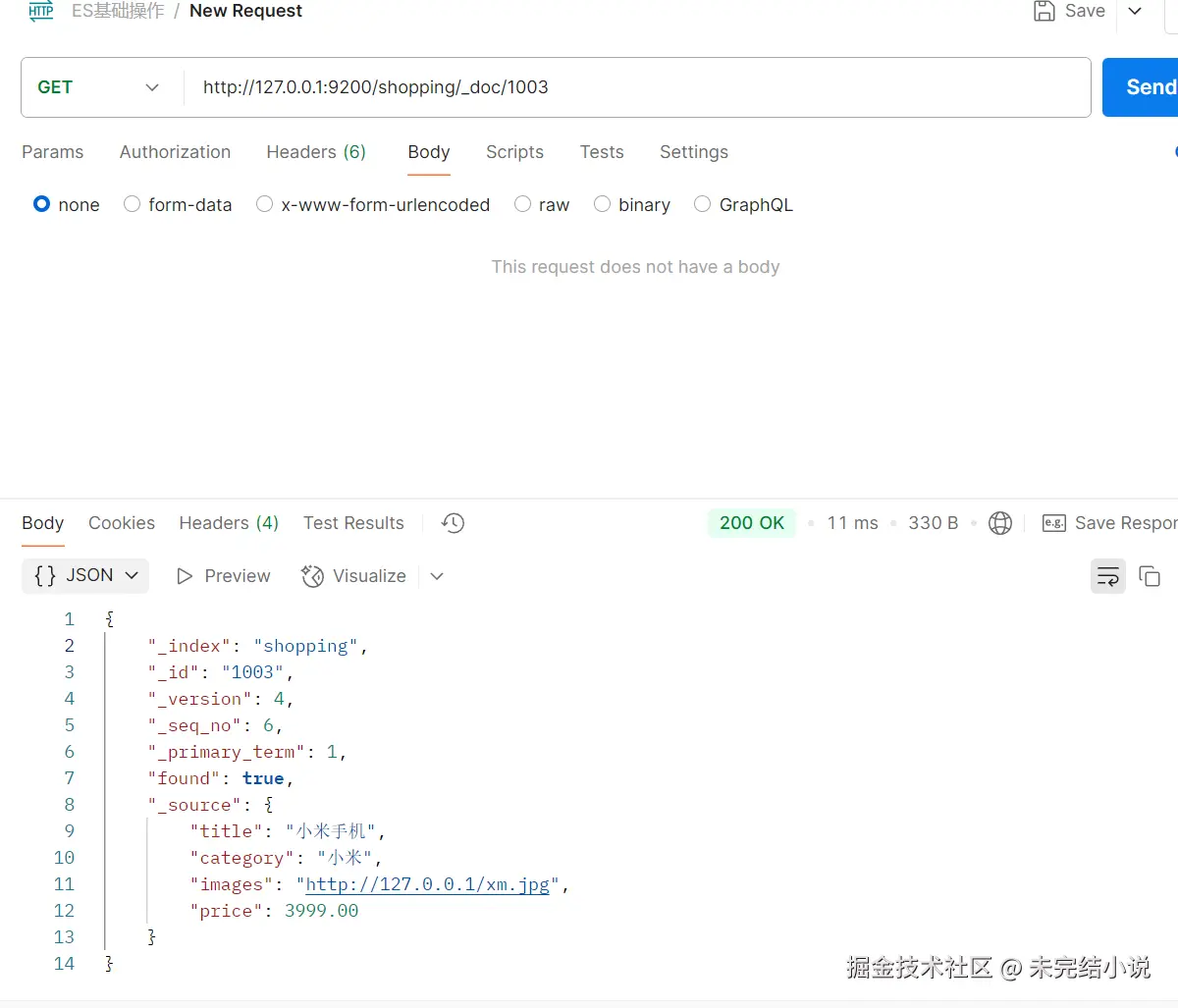Click the "This request does not have a body" message
The height and width of the screenshot is (1008, 1178).
pos(635,267)
